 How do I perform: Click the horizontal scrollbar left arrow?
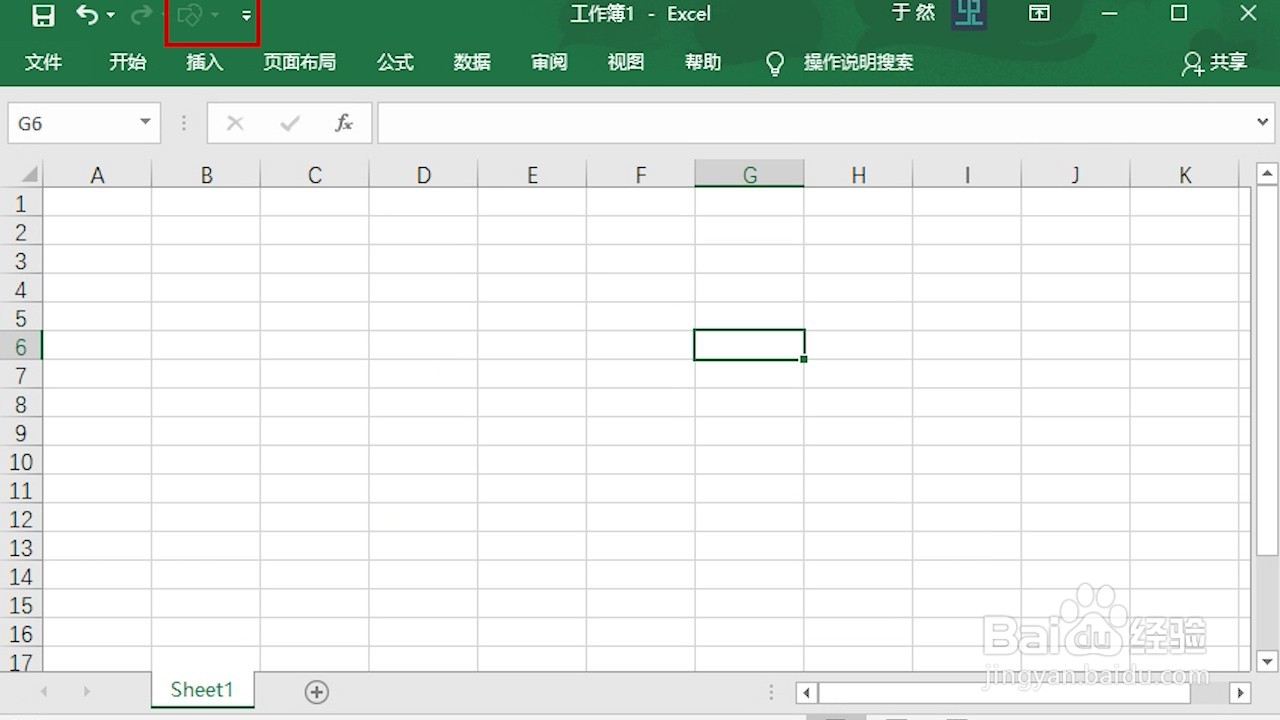[x=806, y=692]
